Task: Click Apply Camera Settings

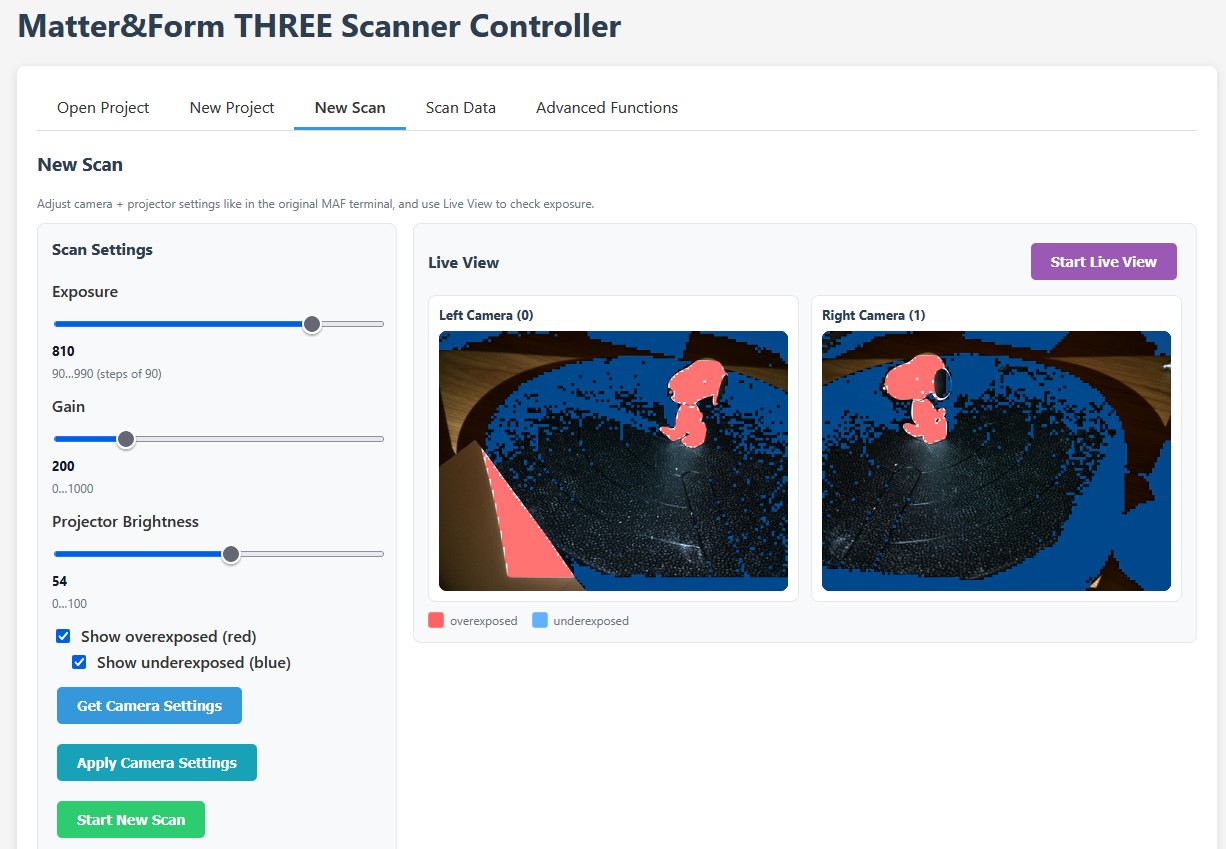Action: click(157, 763)
